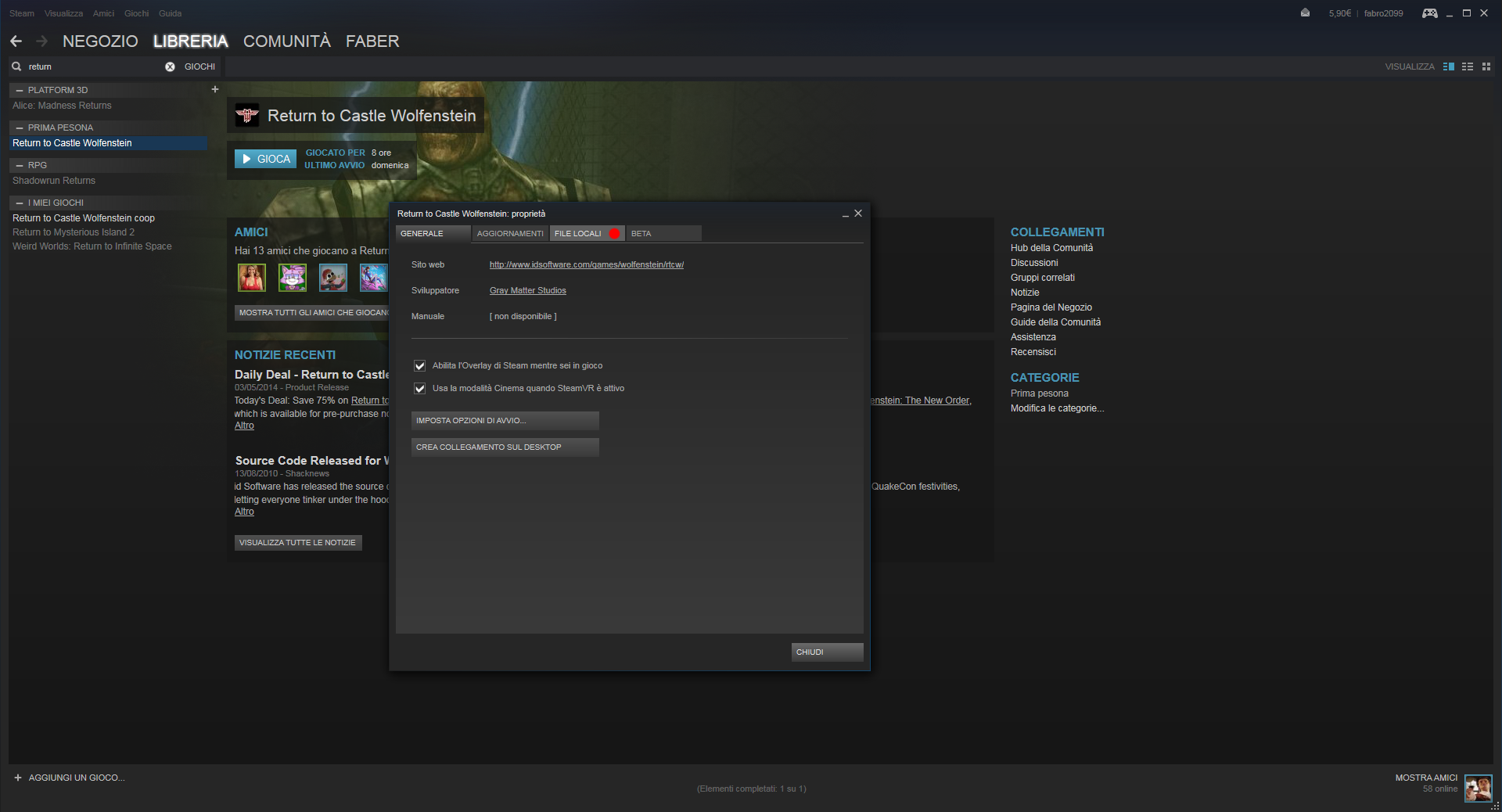This screenshot has height=812, width=1502.
Task: Click the Return to Castle Wolfenstein game logo
Action: coord(247,116)
